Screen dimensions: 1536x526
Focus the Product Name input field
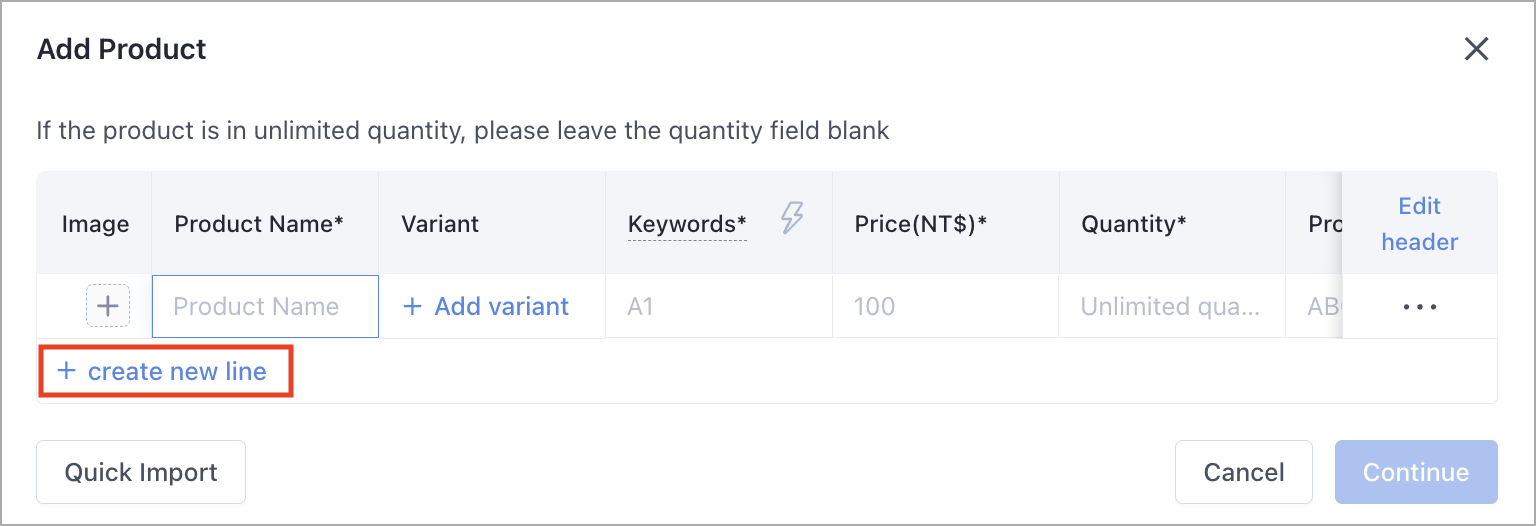pos(265,306)
